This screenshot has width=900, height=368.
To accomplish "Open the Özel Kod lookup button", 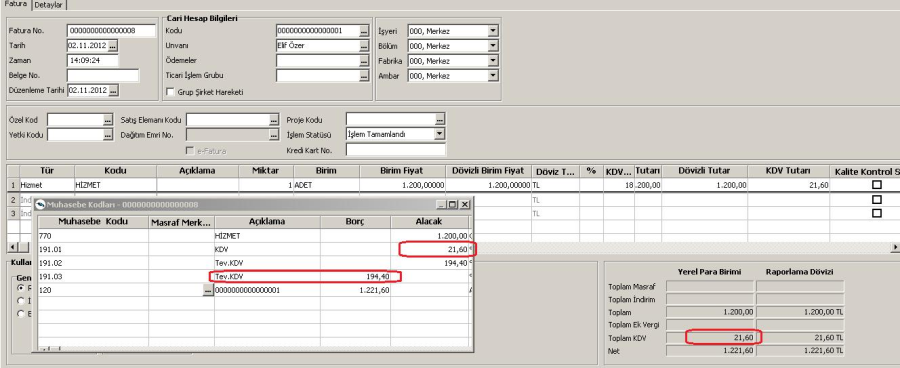I will pyautogui.click(x=107, y=120).
